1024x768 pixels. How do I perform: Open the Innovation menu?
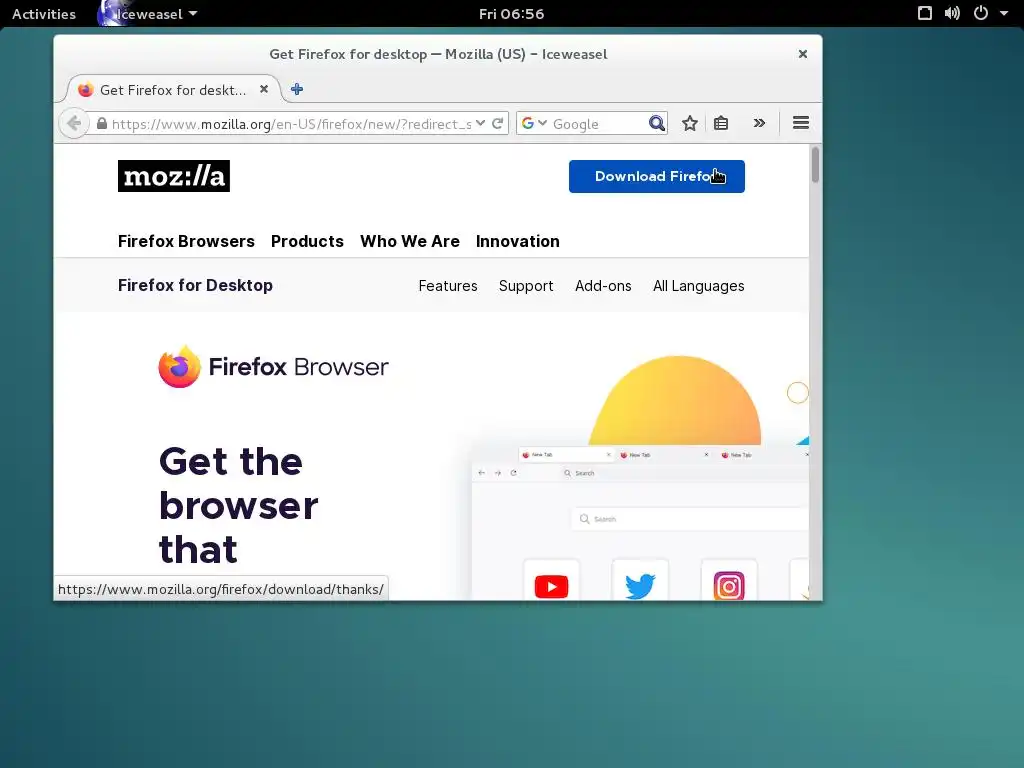click(517, 241)
